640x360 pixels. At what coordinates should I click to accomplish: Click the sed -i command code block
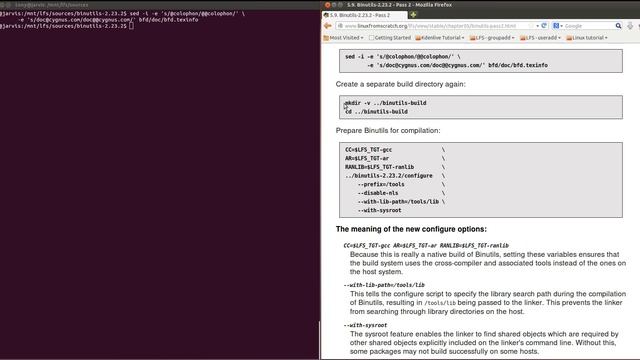(x=481, y=61)
